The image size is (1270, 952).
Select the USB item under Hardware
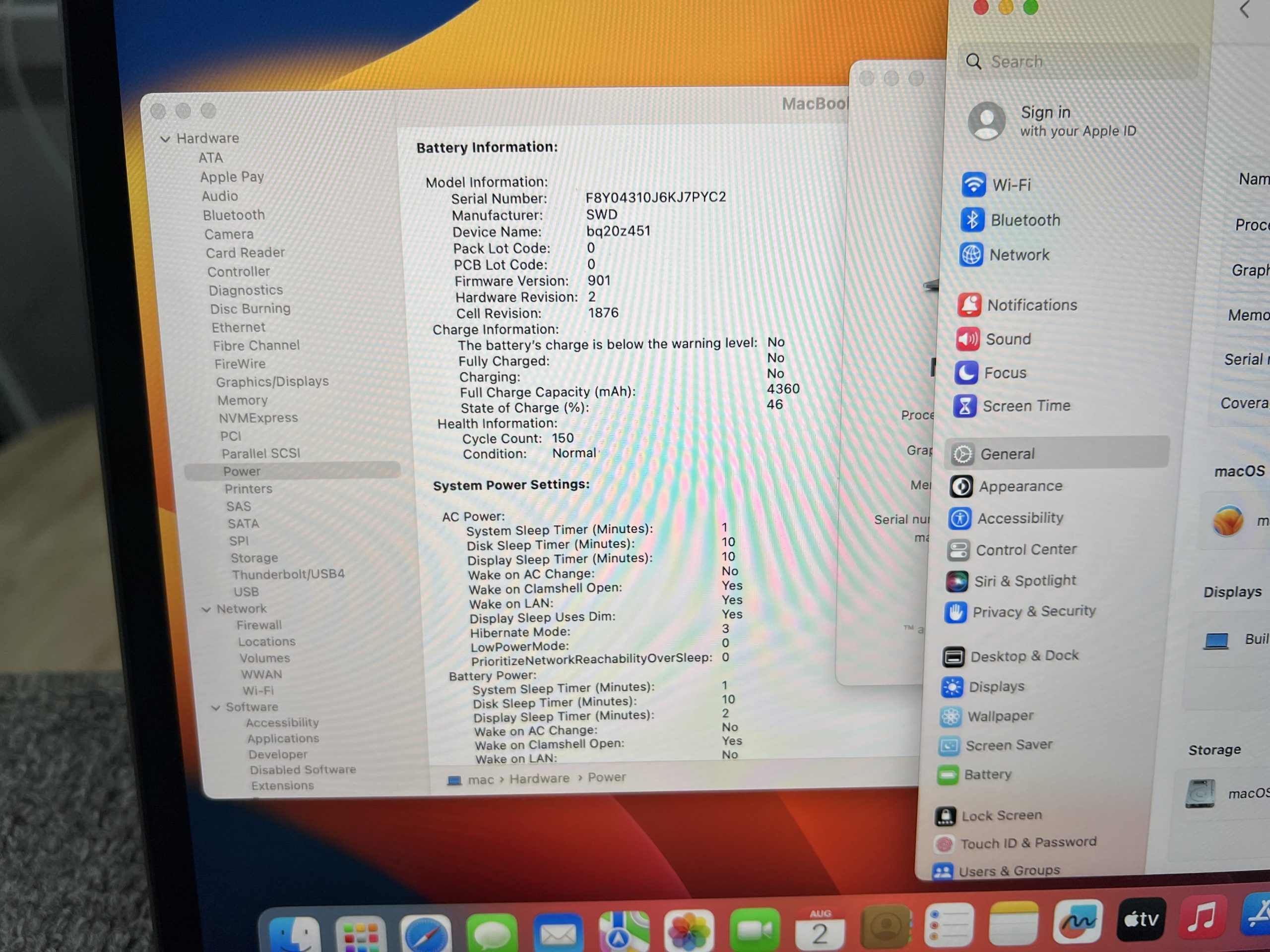pos(246,592)
